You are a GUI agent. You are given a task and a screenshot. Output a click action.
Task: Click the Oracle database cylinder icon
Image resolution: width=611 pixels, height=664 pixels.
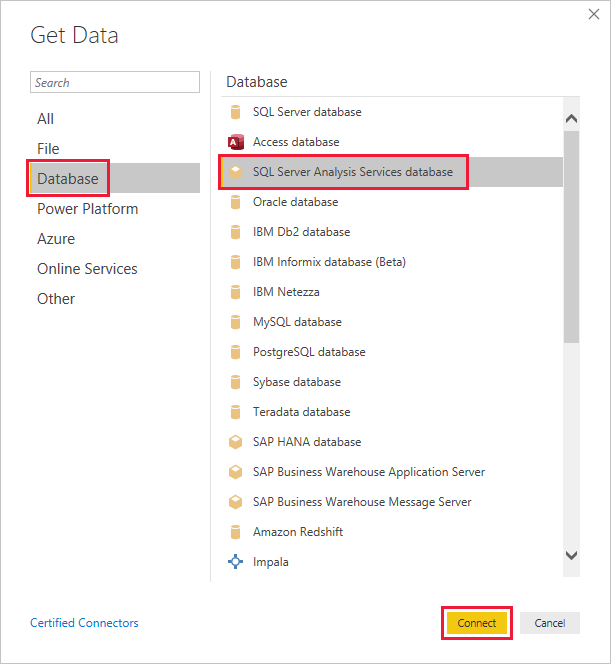(236, 202)
